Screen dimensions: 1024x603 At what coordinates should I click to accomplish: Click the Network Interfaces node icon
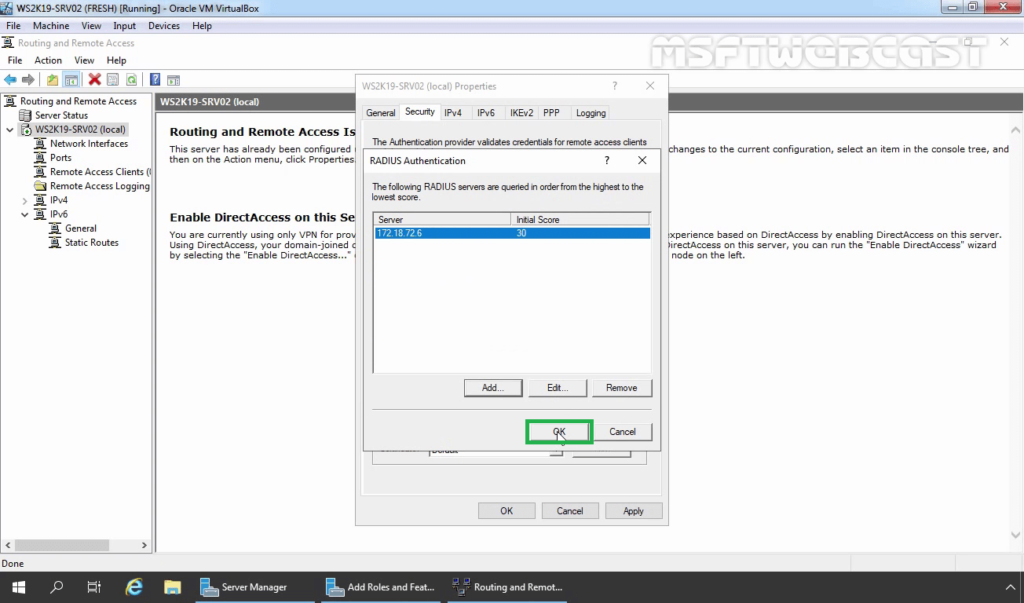40,144
